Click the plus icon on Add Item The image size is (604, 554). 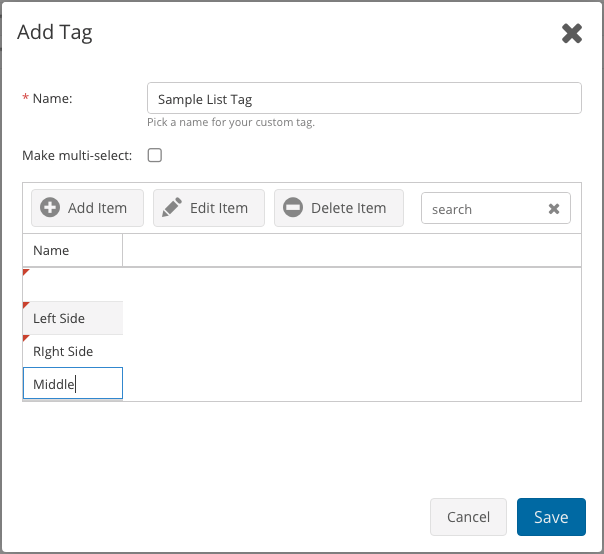pyautogui.click(x=50, y=208)
